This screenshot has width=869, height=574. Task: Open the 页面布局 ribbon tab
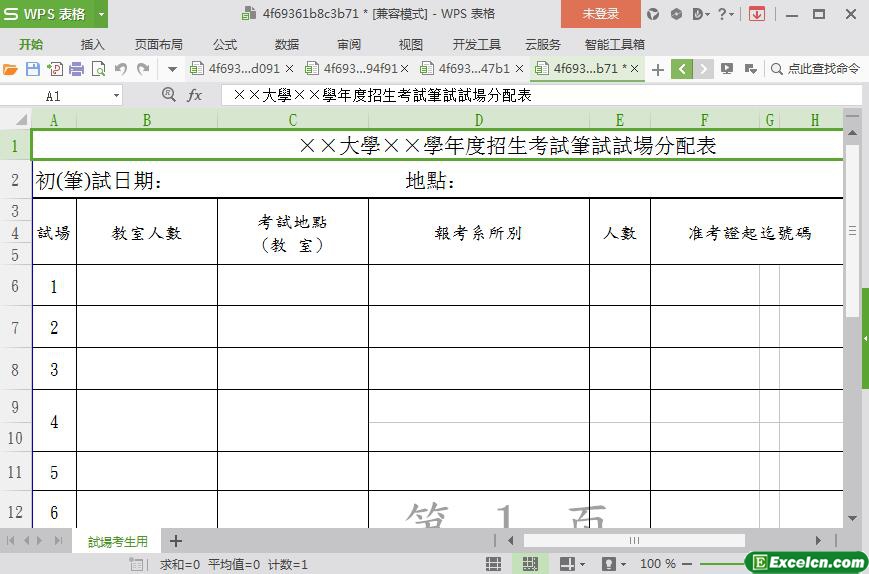pos(159,44)
